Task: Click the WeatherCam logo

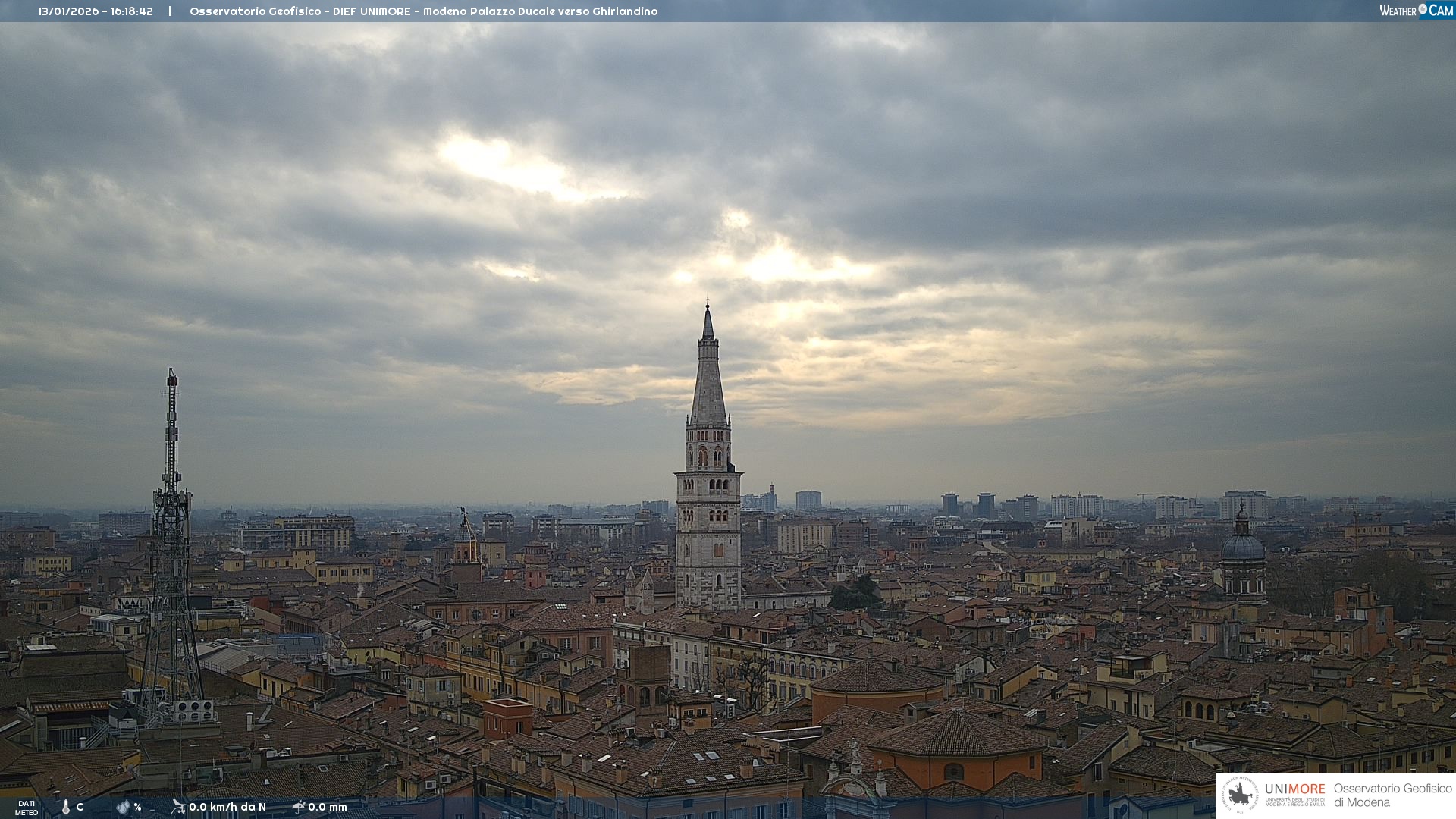Action: (x=1416, y=11)
